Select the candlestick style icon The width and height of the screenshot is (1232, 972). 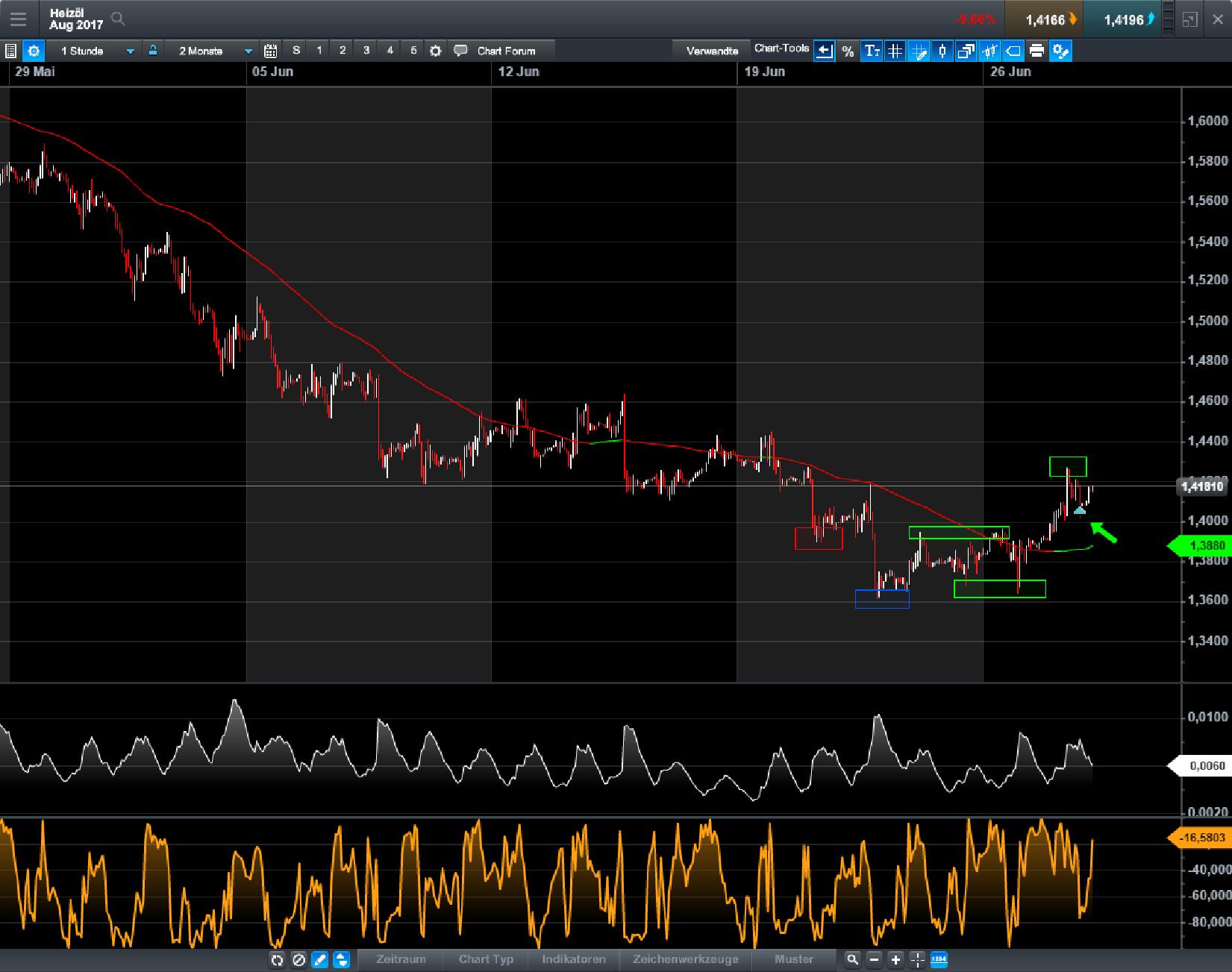point(942,51)
